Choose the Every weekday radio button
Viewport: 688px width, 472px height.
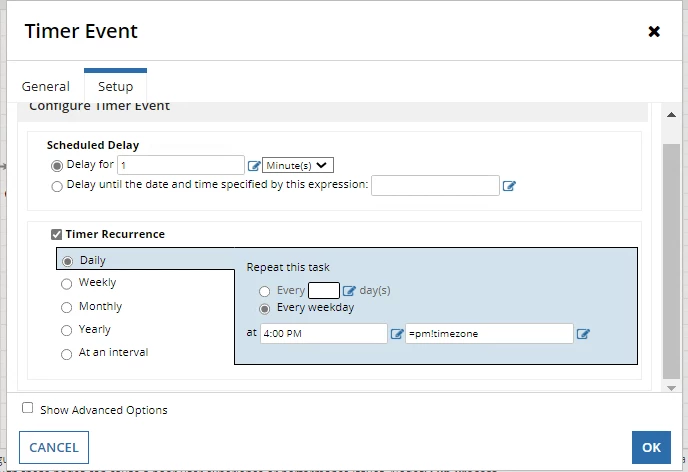click(x=264, y=309)
